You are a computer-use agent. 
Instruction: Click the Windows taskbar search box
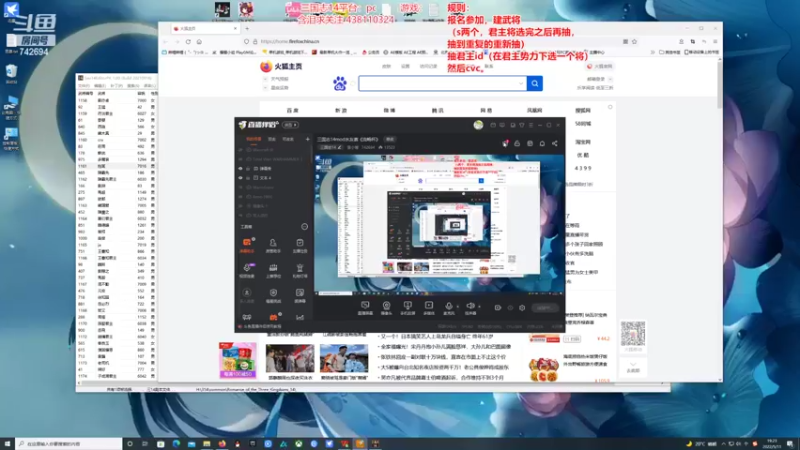(69, 444)
